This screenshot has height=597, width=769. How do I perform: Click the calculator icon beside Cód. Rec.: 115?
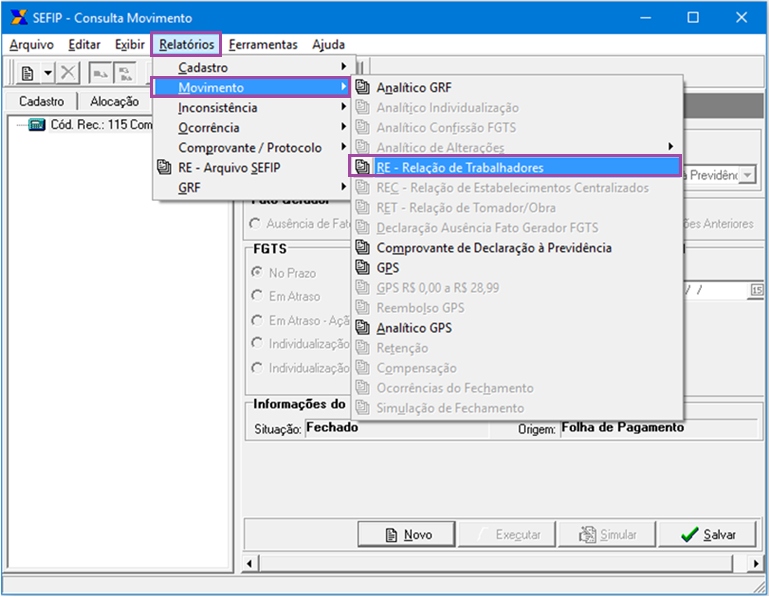point(37,125)
